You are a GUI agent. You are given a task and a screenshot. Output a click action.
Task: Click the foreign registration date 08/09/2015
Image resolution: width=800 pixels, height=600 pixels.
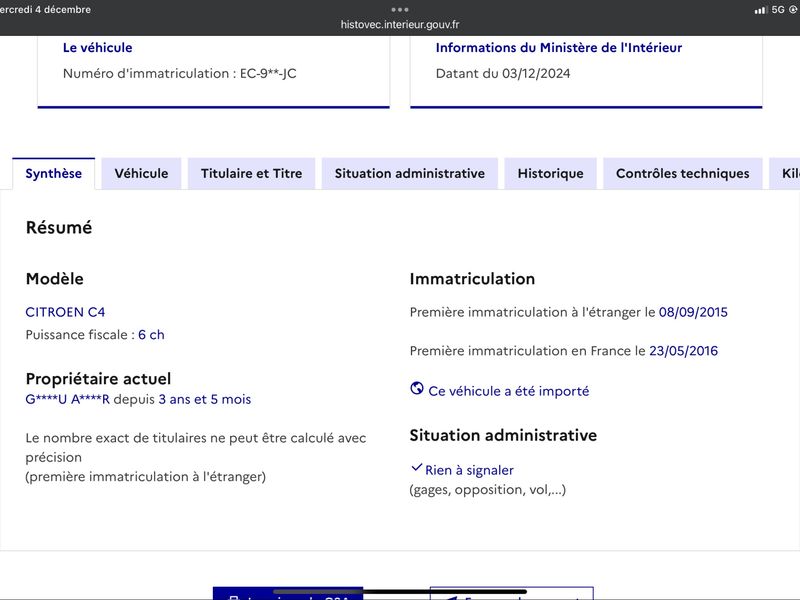point(693,312)
